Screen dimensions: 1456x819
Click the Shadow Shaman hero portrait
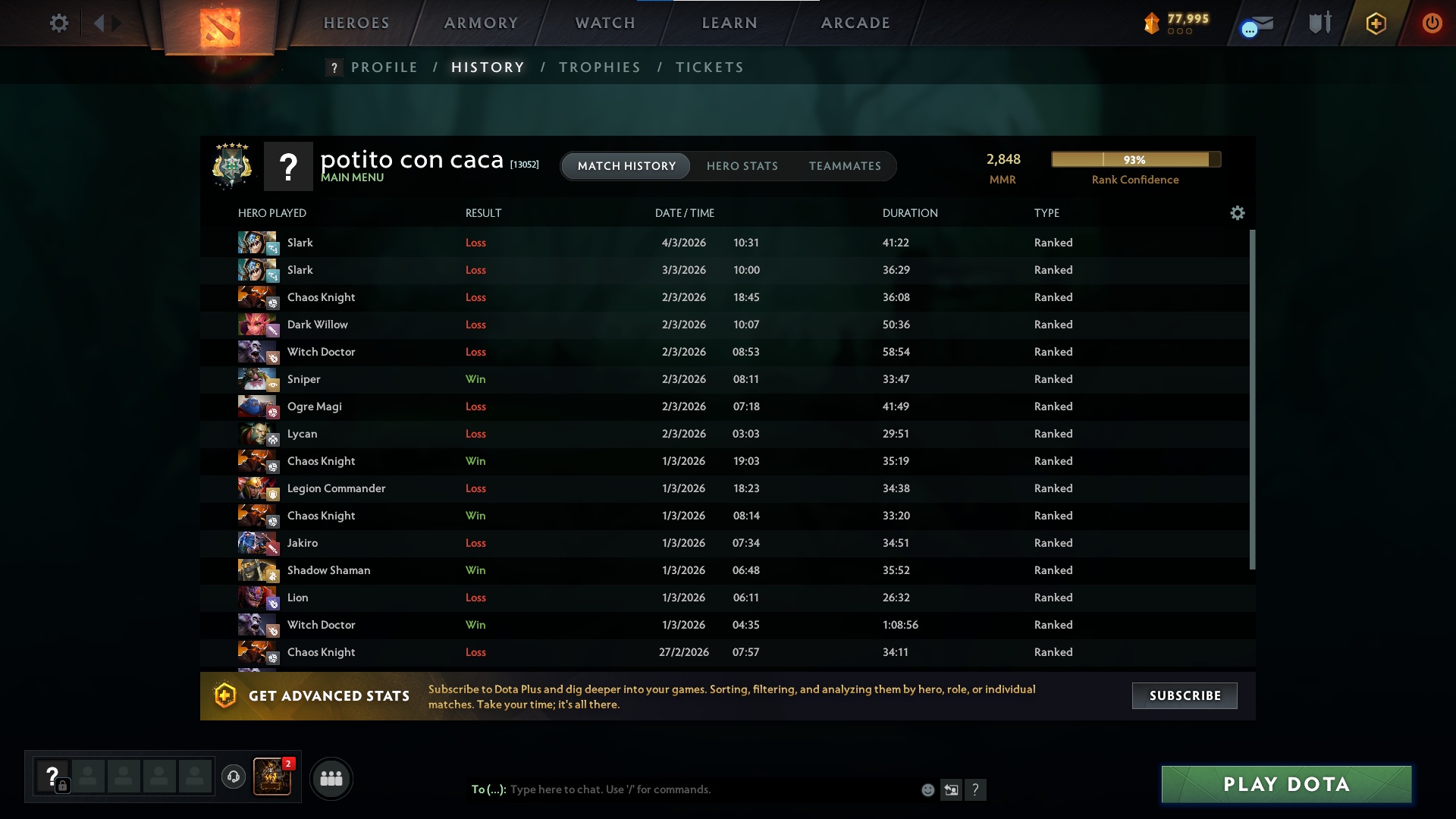257,570
